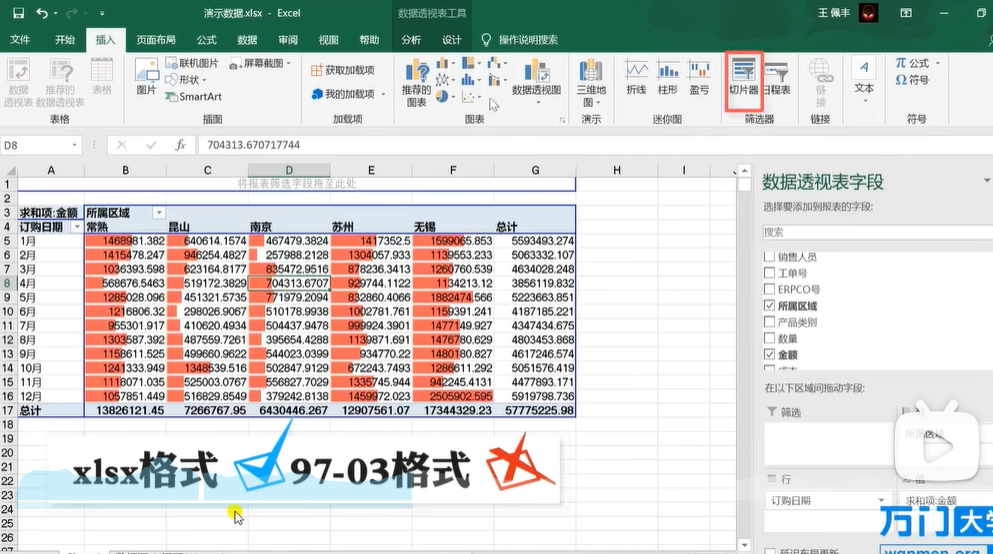Insert a 公式 equation
Screen dimensions: 993x554
917,63
